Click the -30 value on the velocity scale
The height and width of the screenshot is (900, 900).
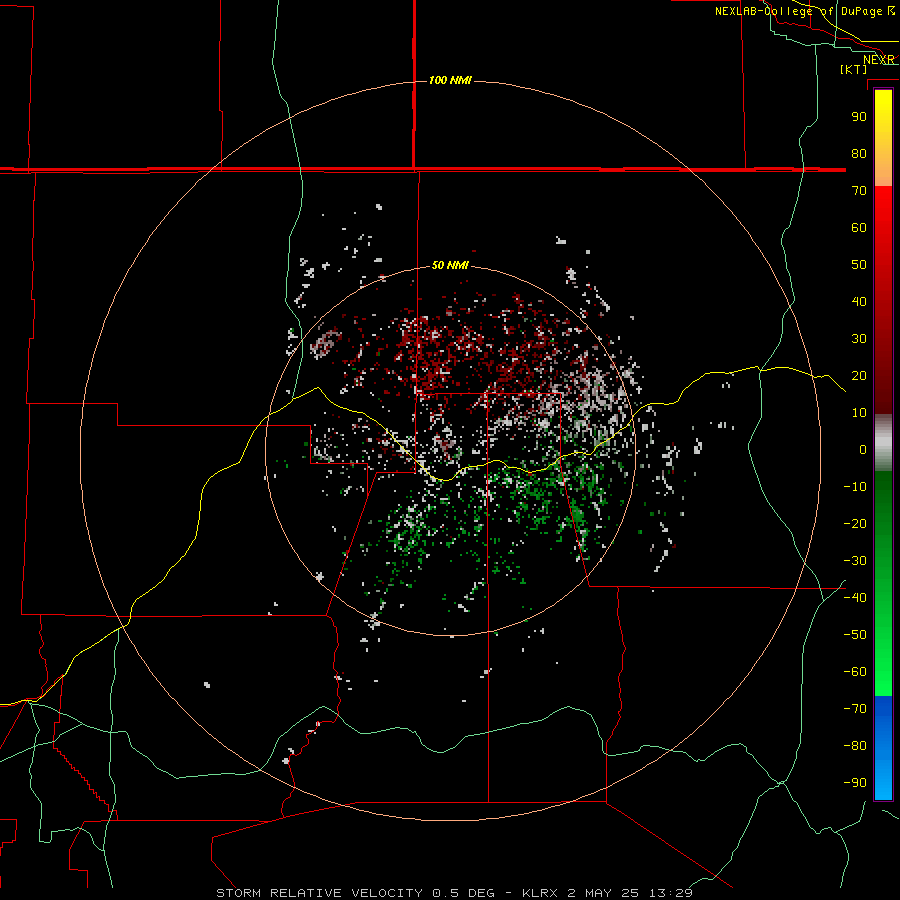point(855,561)
